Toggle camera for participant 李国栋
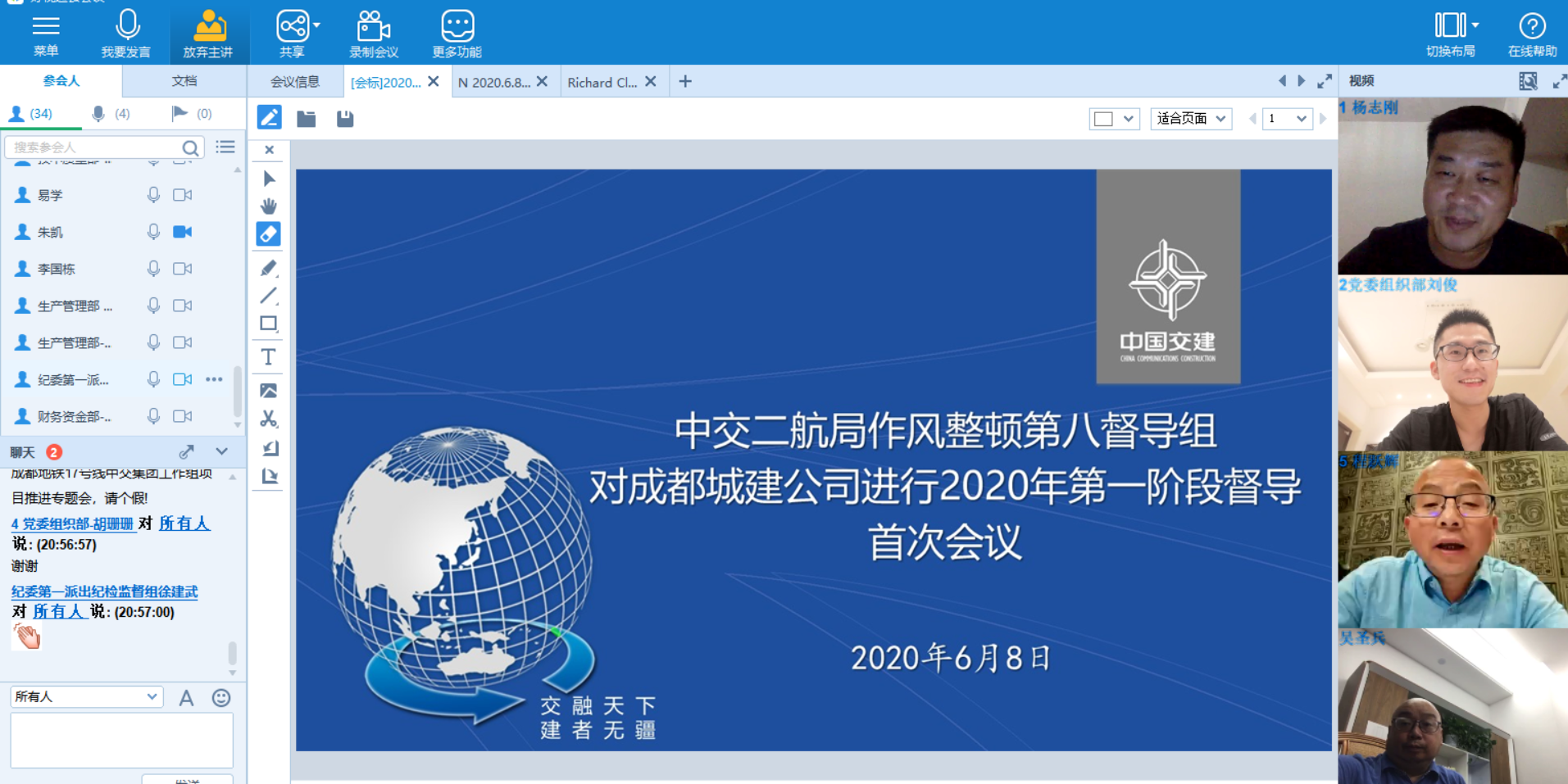The height and width of the screenshot is (784, 1568). tap(183, 269)
